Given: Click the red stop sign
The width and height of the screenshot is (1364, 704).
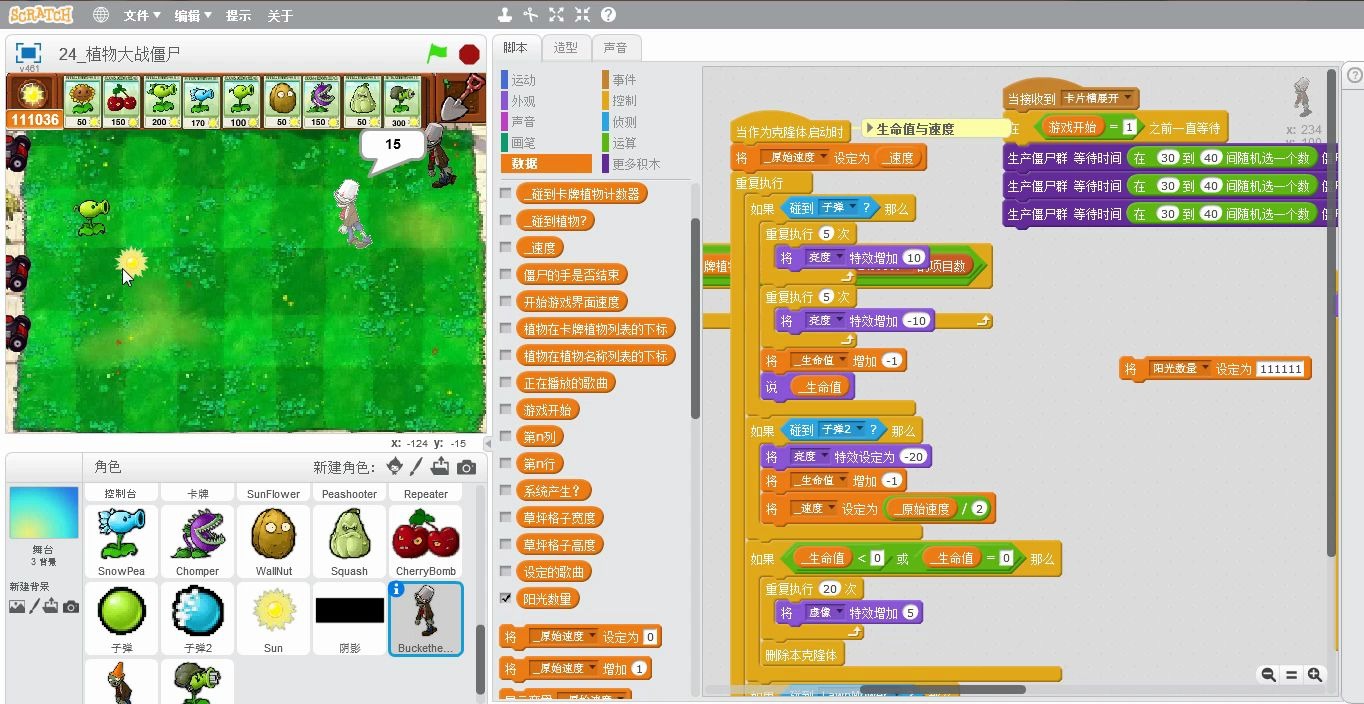Looking at the screenshot, I should [x=469, y=54].
